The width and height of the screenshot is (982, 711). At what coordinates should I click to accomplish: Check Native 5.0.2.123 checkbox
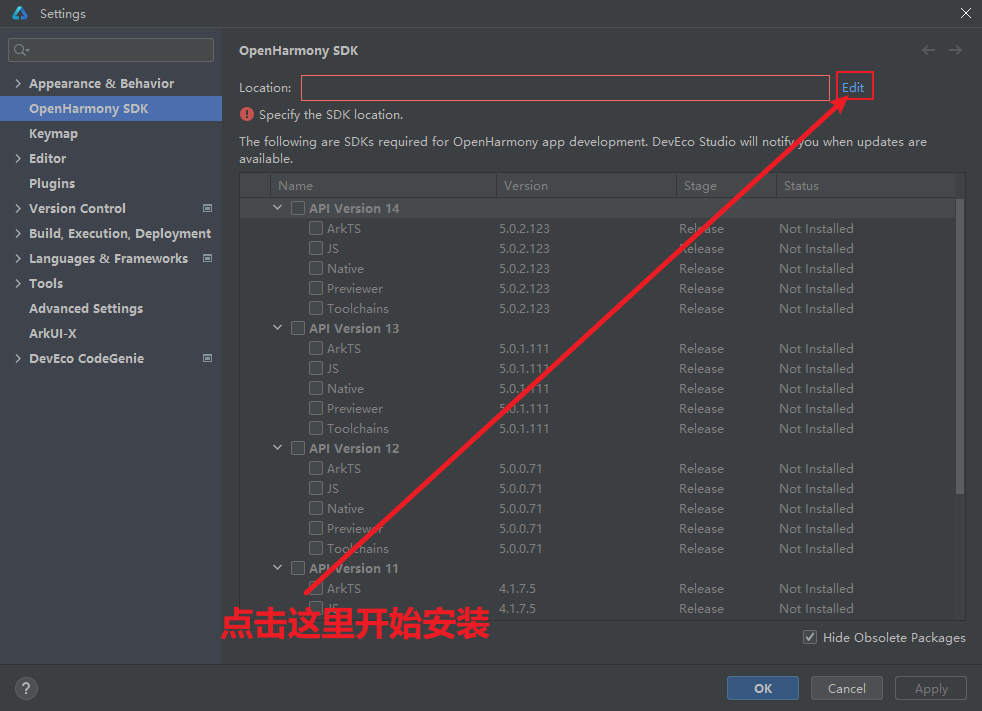coord(316,268)
